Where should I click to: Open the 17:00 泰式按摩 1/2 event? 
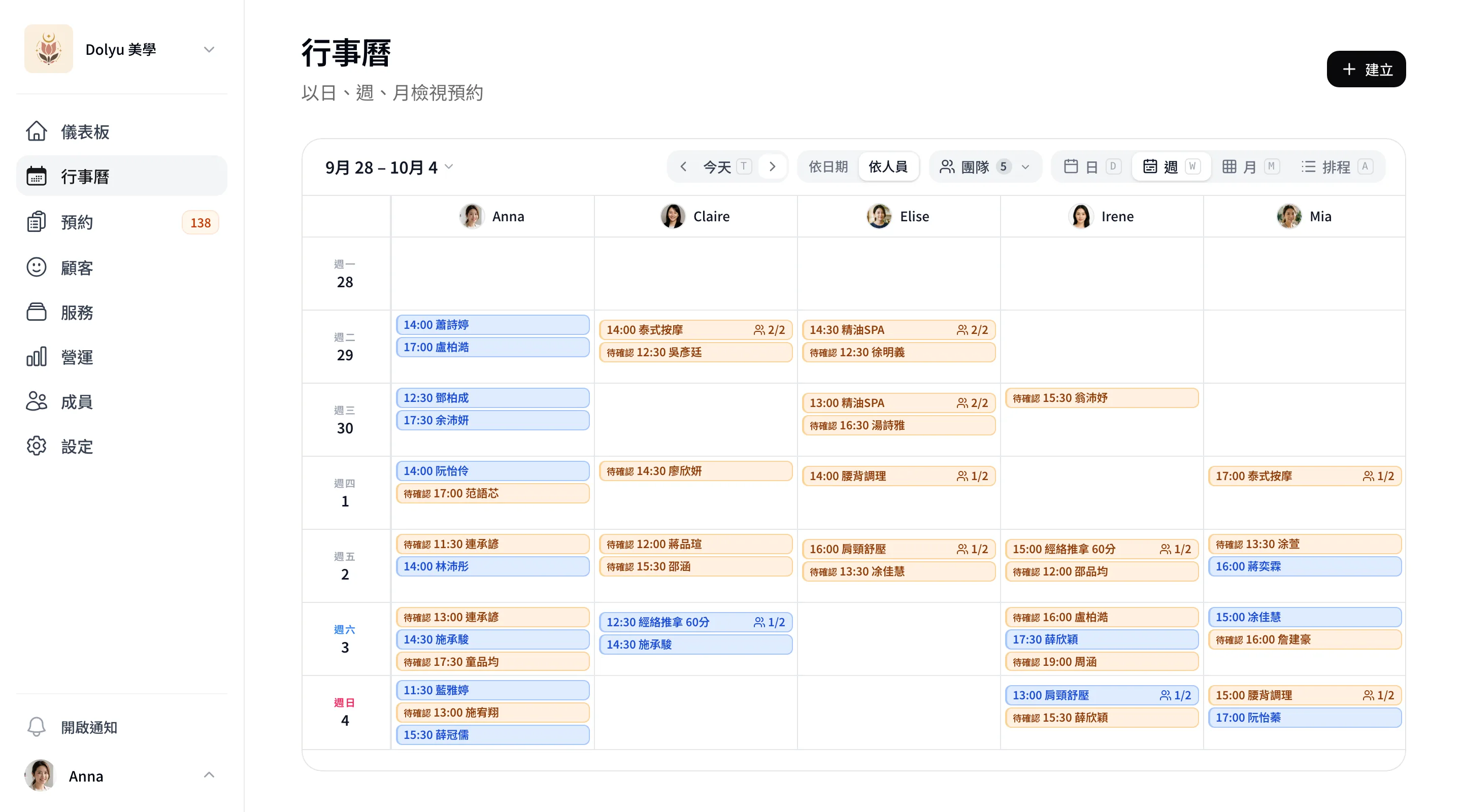pyautogui.click(x=1305, y=476)
